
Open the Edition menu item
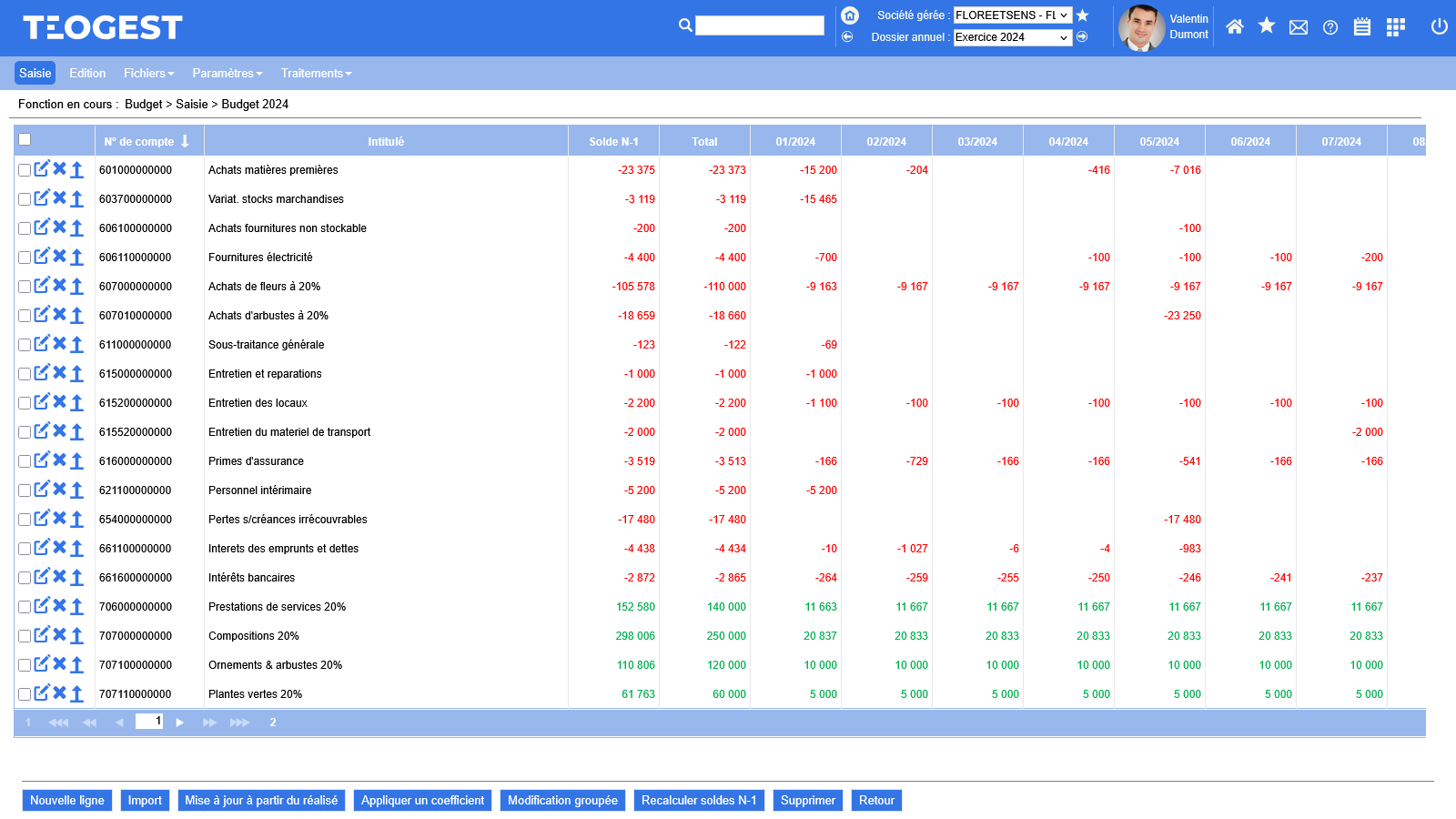pyautogui.click(x=87, y=73)
